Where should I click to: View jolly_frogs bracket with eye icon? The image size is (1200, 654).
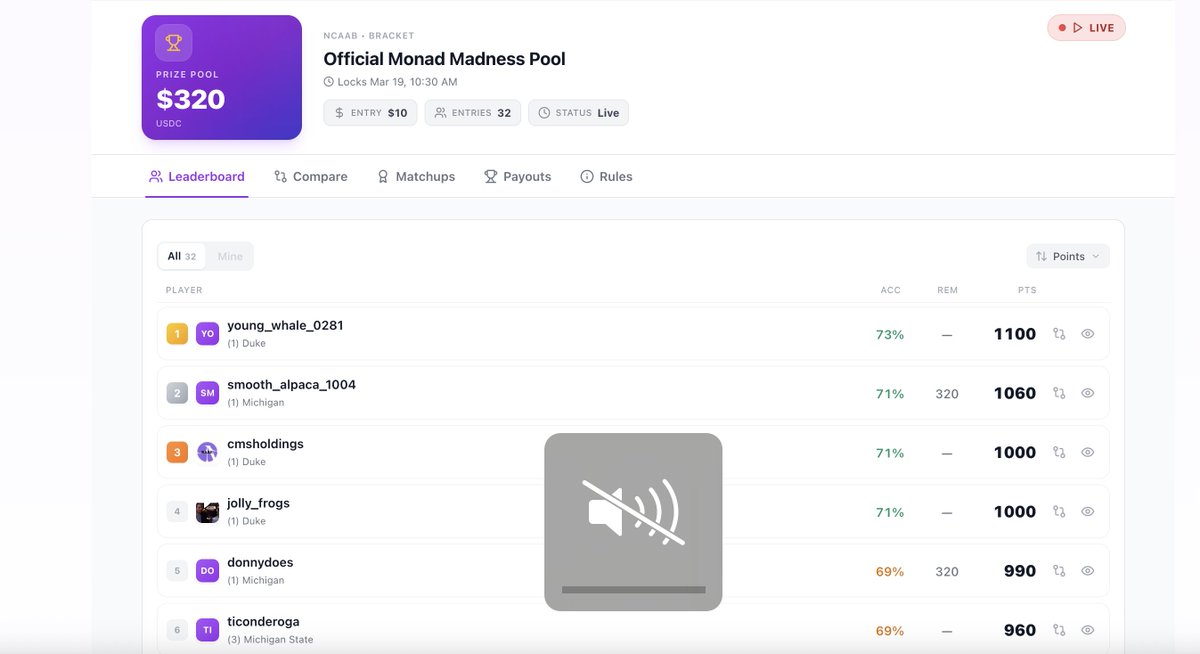click(1088, 511)
